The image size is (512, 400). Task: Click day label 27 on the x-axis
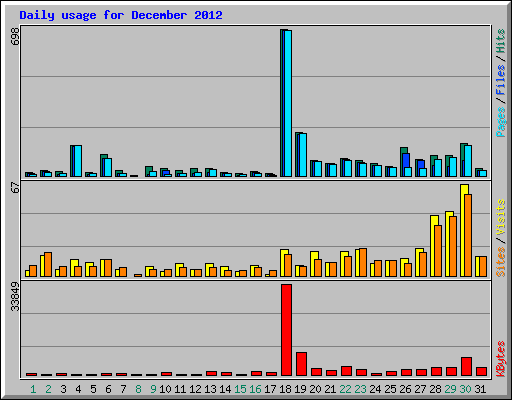point(420,389)
